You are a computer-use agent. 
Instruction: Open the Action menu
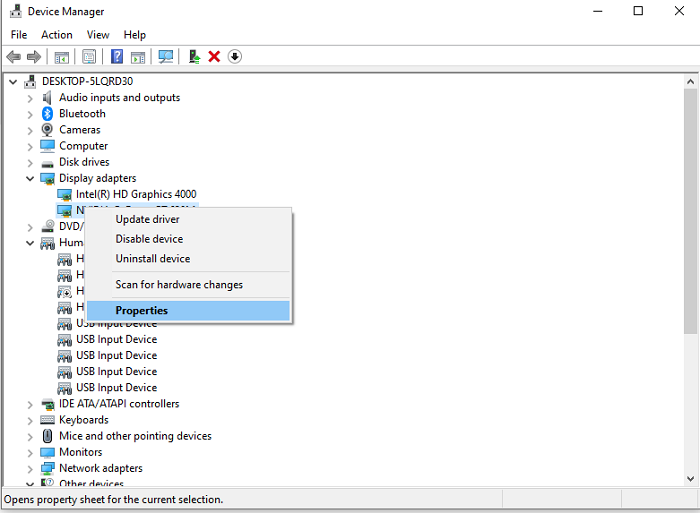pos(57,35)
